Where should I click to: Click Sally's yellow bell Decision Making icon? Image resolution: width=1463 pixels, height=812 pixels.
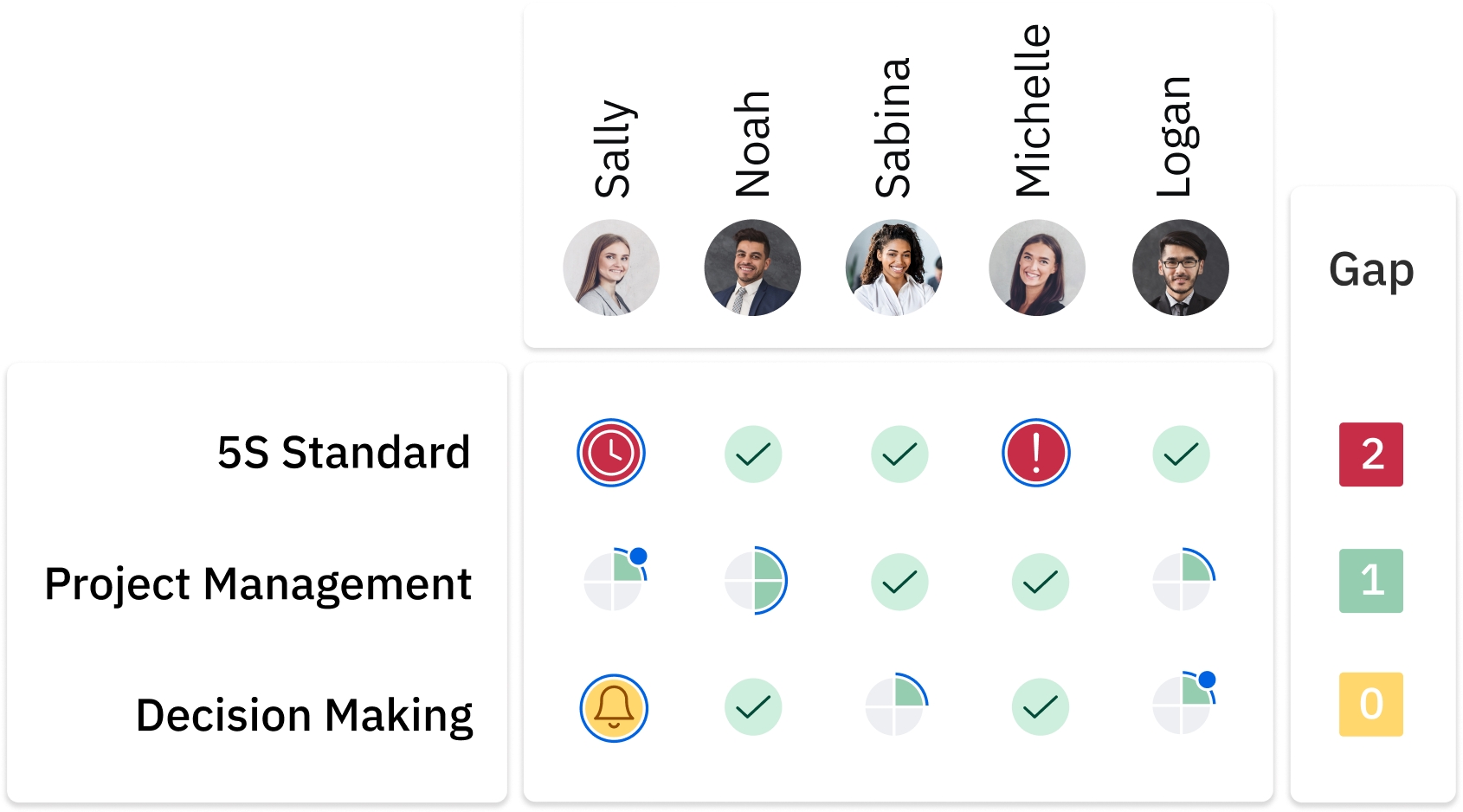pos(614,708)
